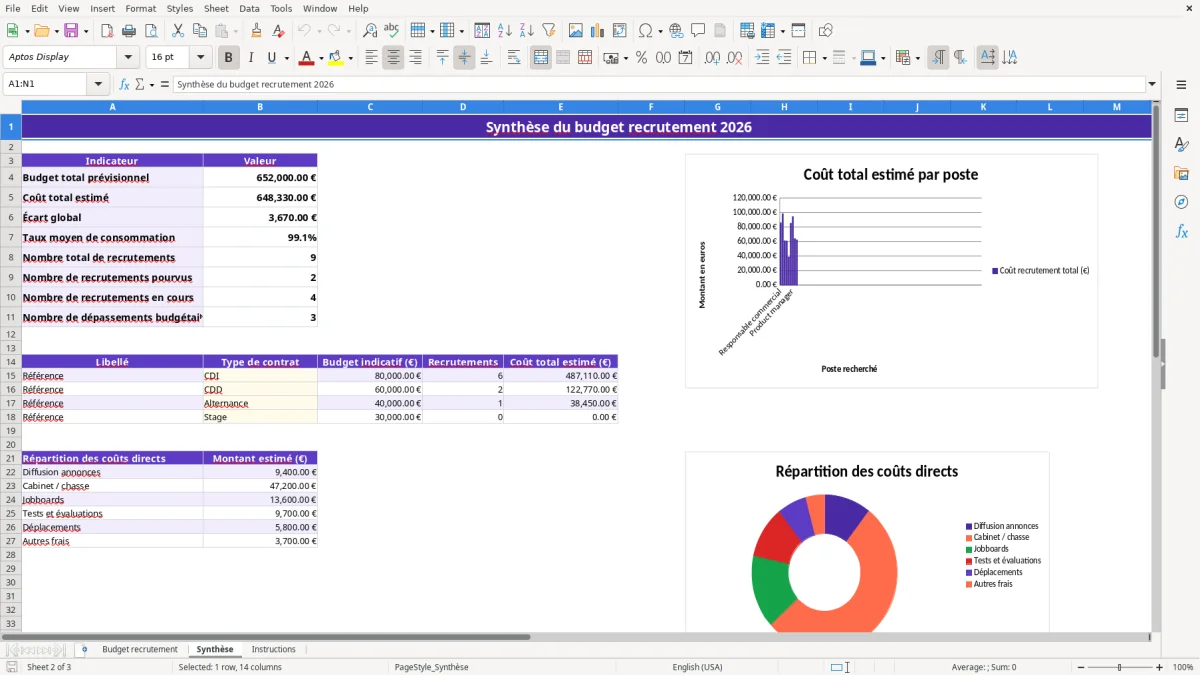
Task: Click the zoom slider in the status bar
Action: point(1119,667)
